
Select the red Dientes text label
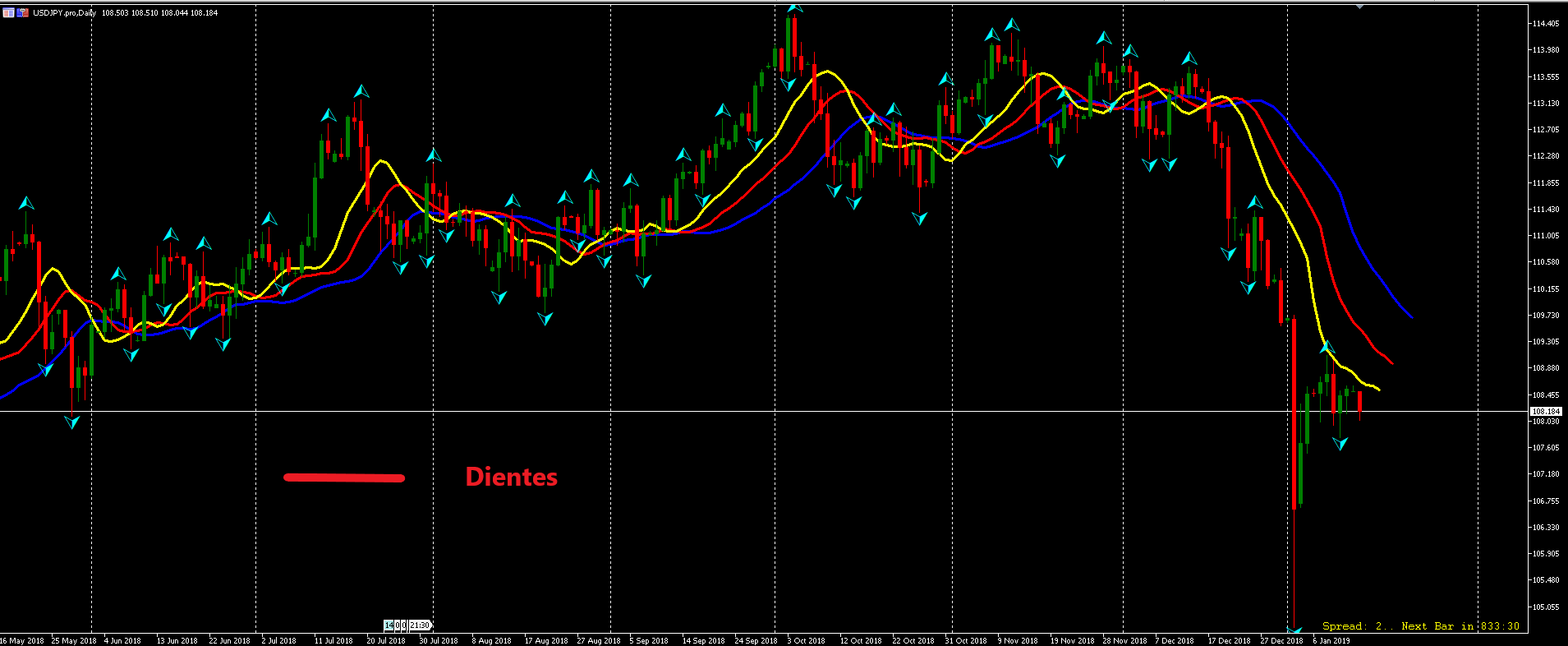pyautogui.click(x=511, y=477)
